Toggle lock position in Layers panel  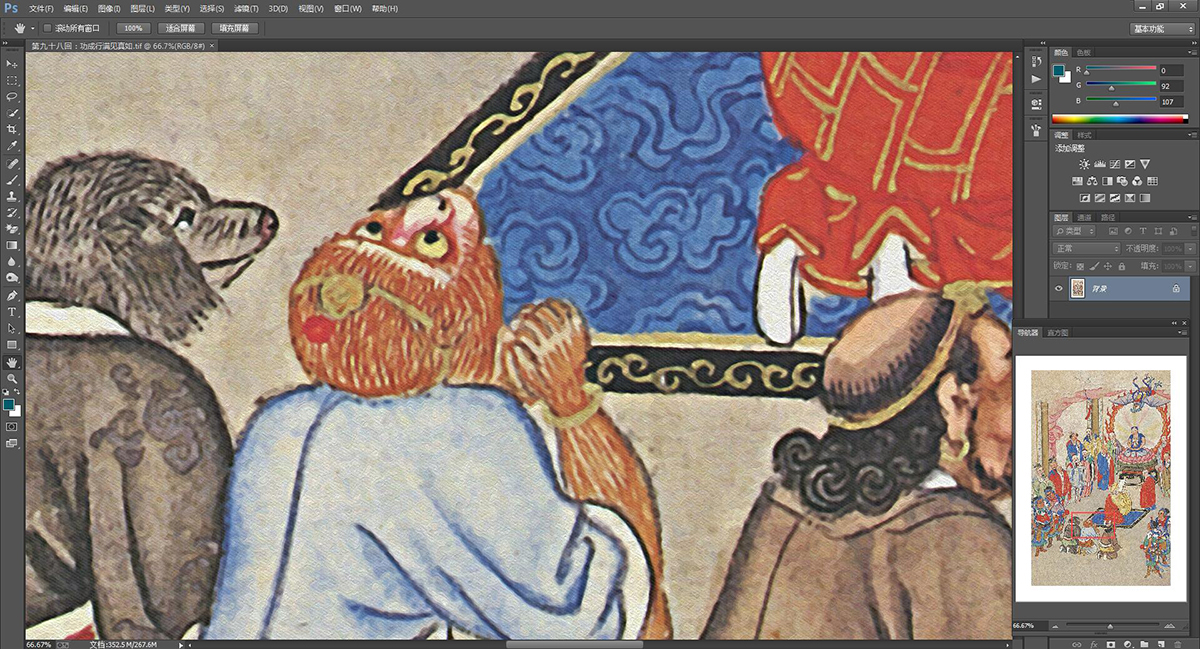point(1109,266)
